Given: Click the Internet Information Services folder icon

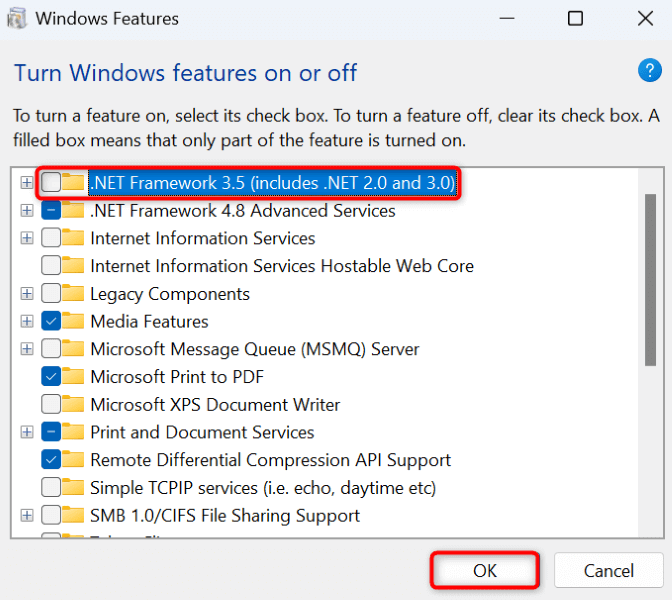Looking at the screenshot, I should pos(73,238).
